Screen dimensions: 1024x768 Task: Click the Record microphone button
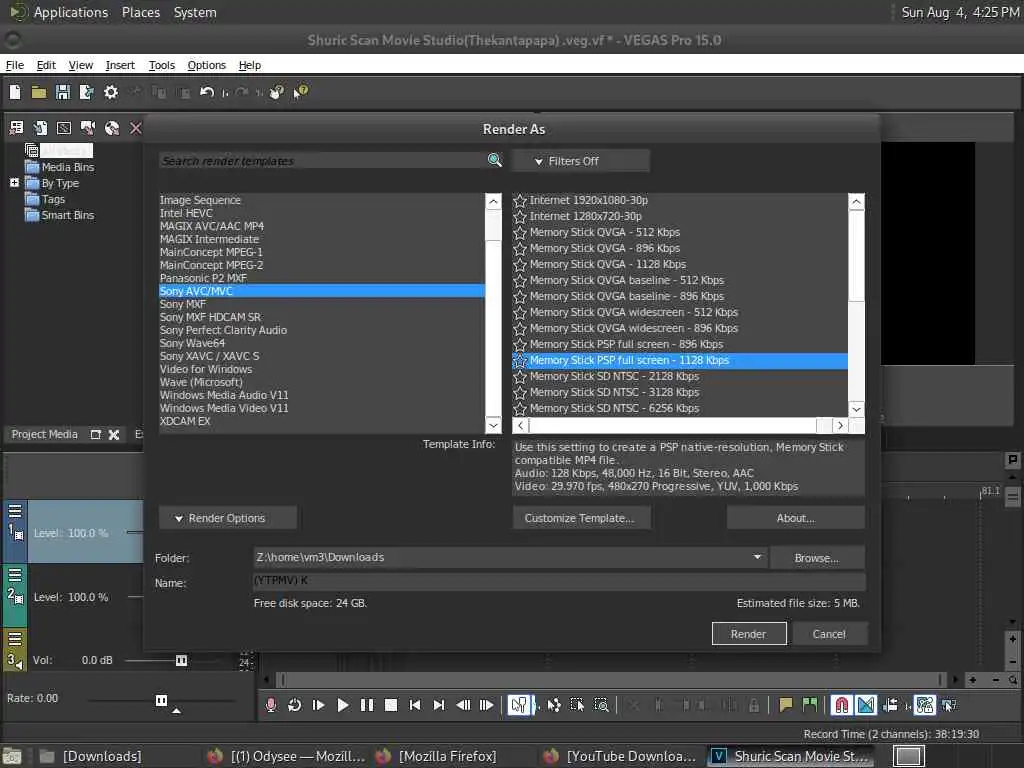[270, 705]
